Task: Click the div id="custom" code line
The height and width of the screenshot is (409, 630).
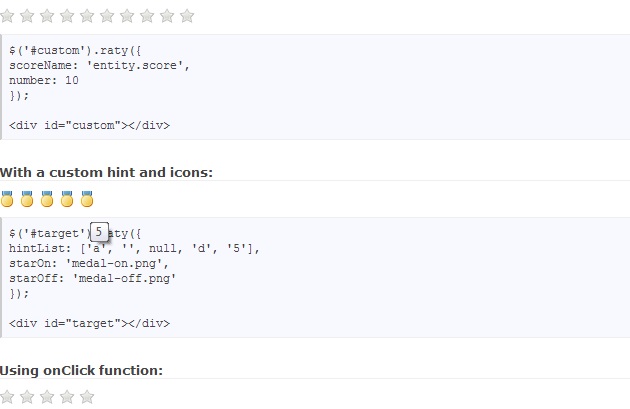Action: pos(89,125)
